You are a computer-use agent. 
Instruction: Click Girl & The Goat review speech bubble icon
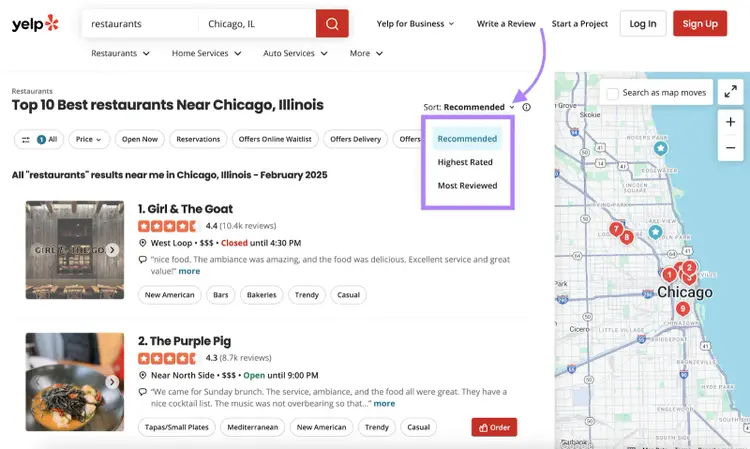[x=143, y=260]
